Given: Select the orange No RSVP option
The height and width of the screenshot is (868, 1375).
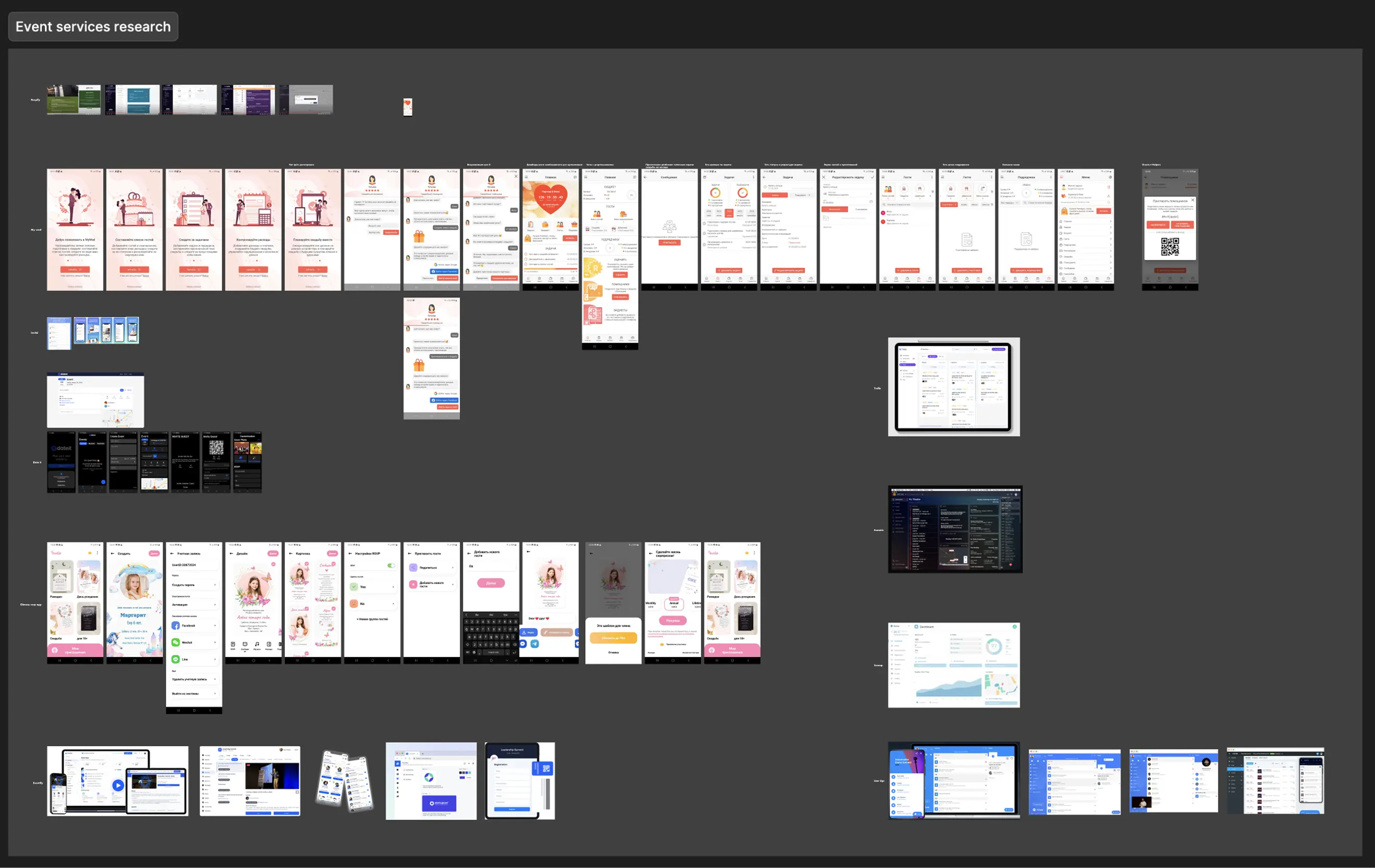Looking at the screenshot, I should coord(354,603).
